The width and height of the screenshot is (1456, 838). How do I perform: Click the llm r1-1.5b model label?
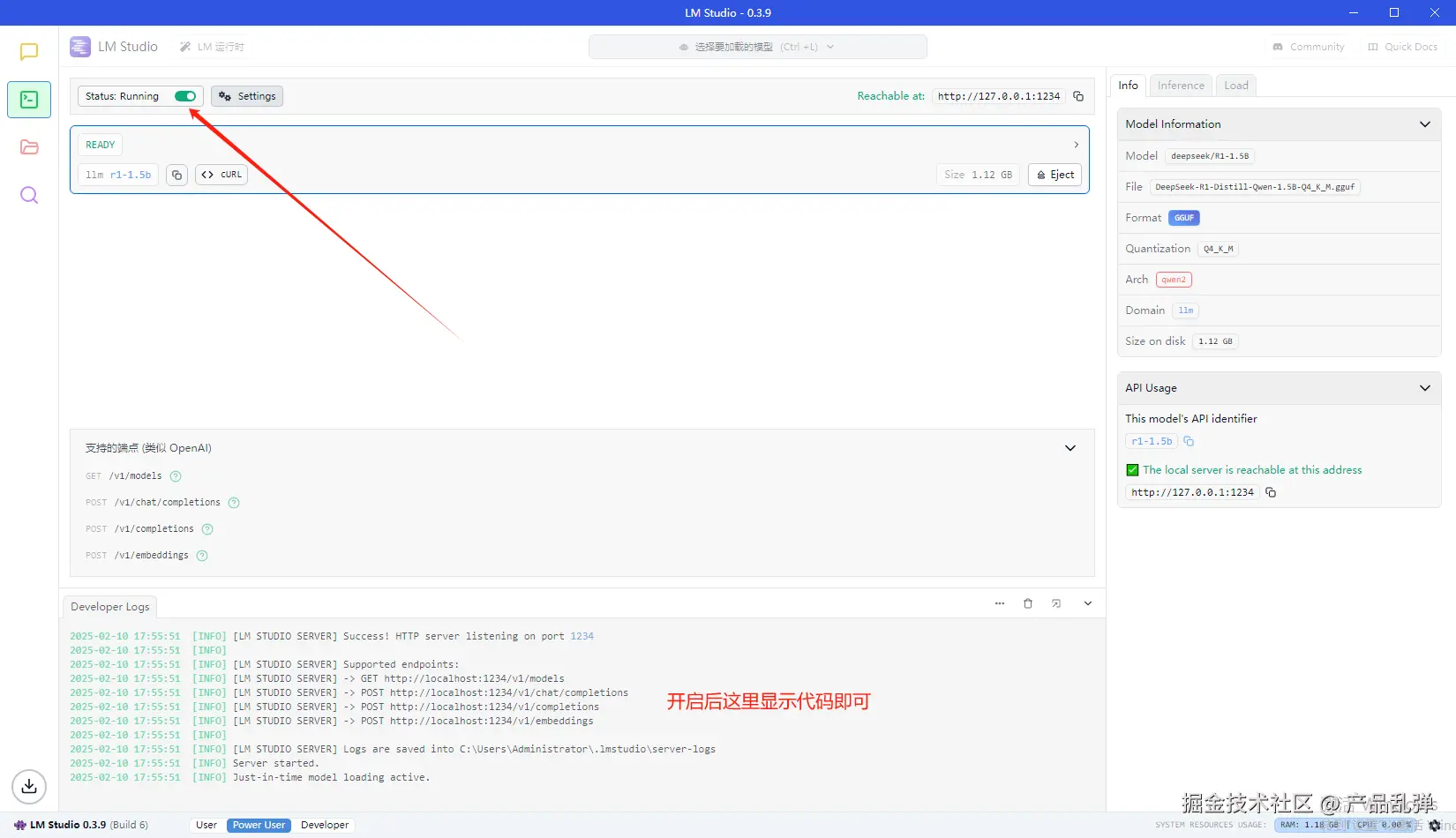118,175
